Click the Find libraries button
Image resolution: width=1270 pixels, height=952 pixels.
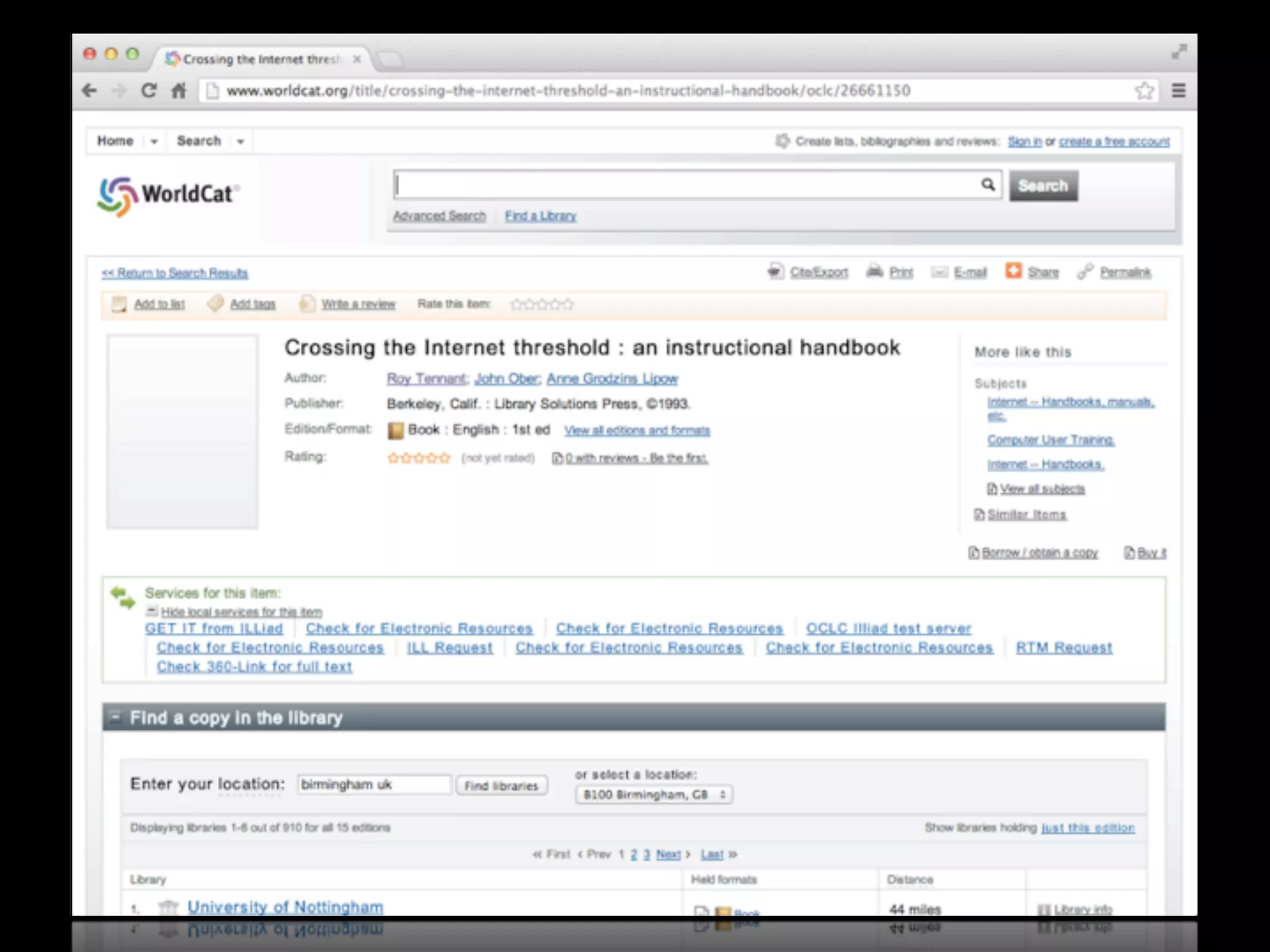pos(501,786)
